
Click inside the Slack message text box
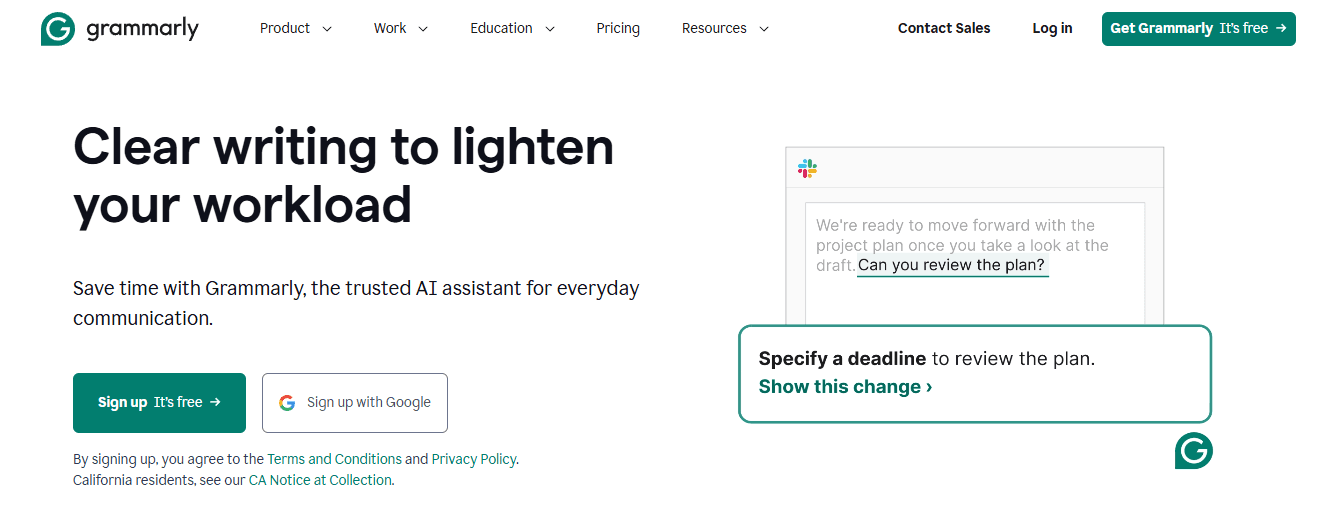(x=975, y=264)
